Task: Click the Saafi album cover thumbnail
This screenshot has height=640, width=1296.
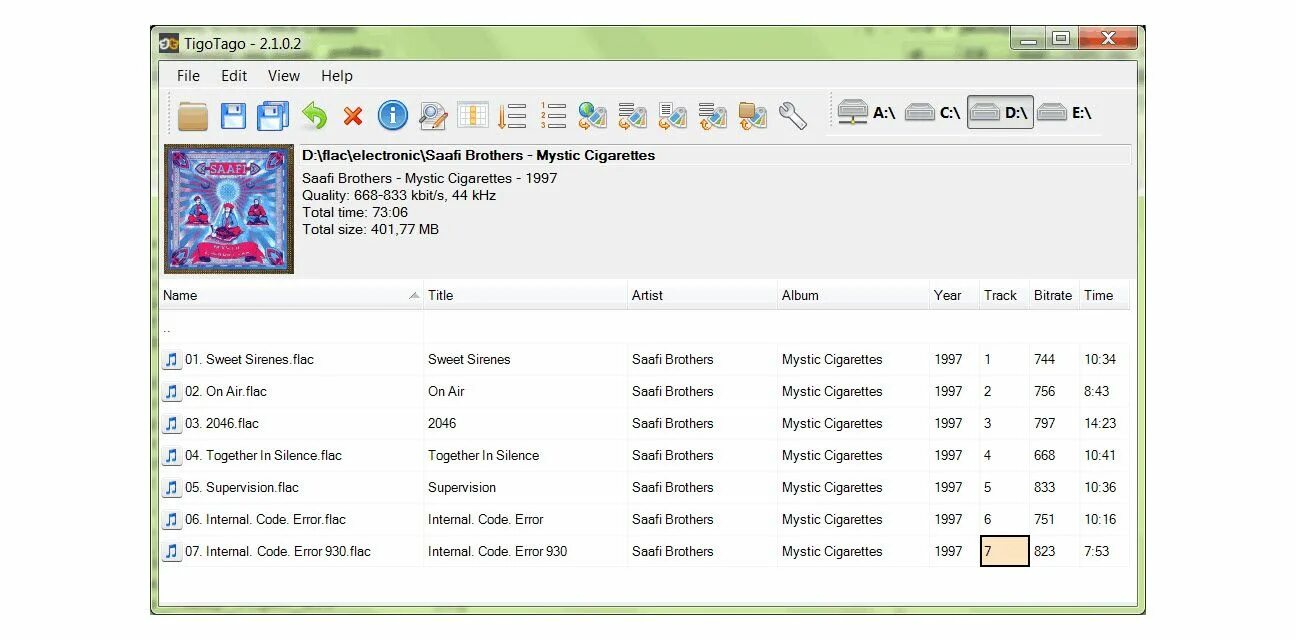Action: click(229, 209)
